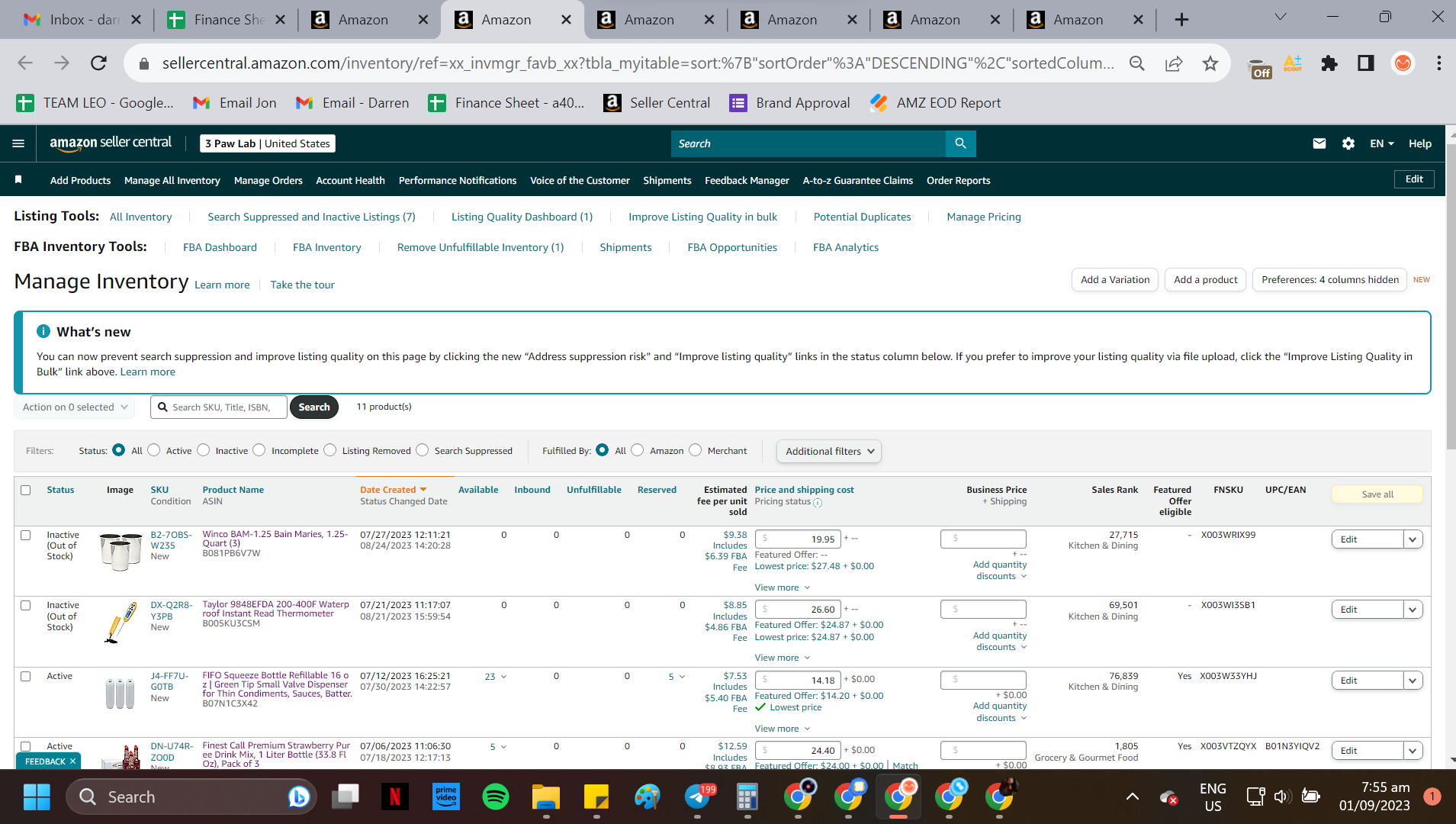The height and width of the screenshot is (824, 1456).
Task: Open the browser share icon
Action: (x=1173, y=63)
